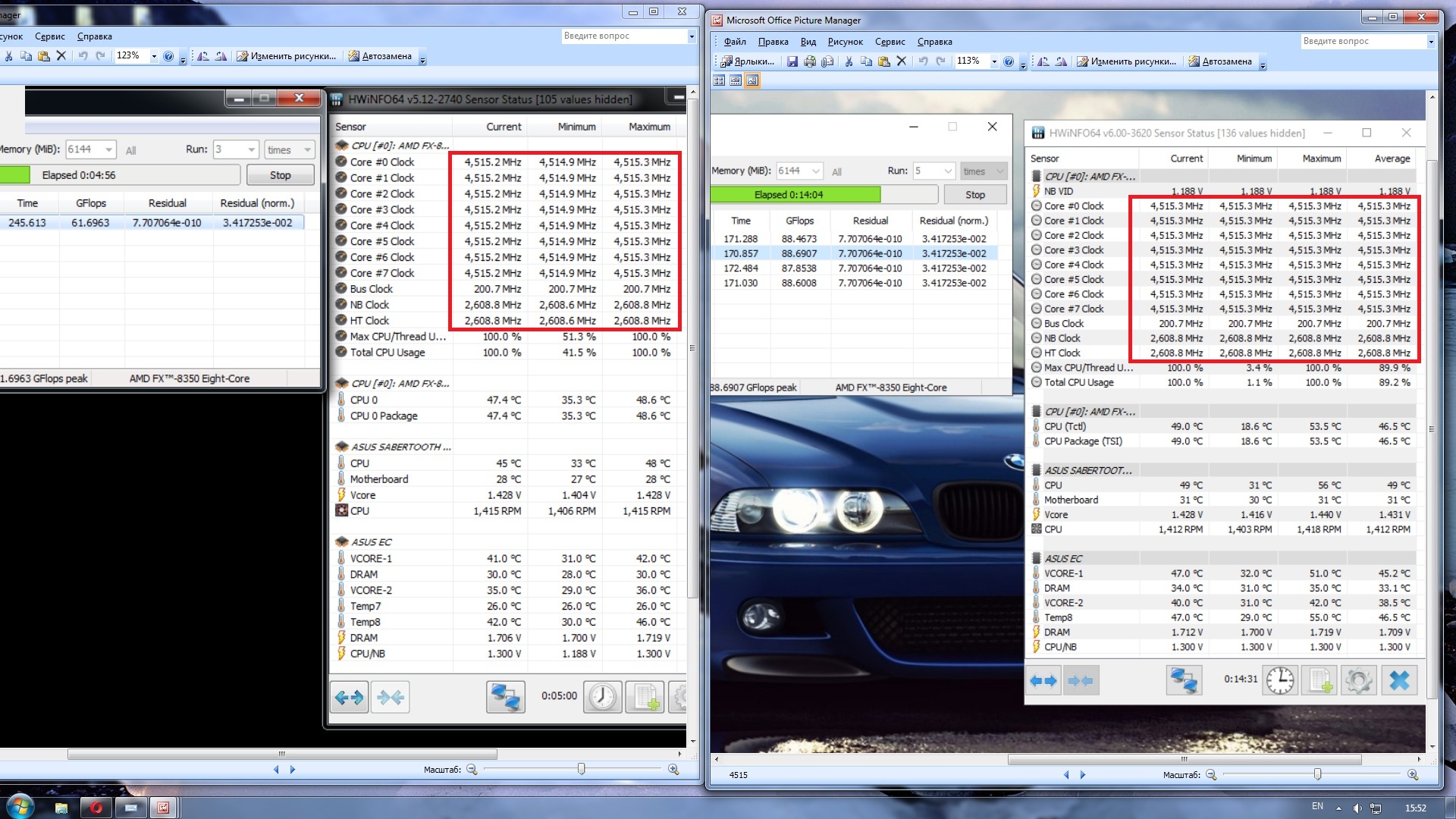Click Paste icon in right Picture Manager toolbar
The image size is (1456, 819).
coord(884,61)
